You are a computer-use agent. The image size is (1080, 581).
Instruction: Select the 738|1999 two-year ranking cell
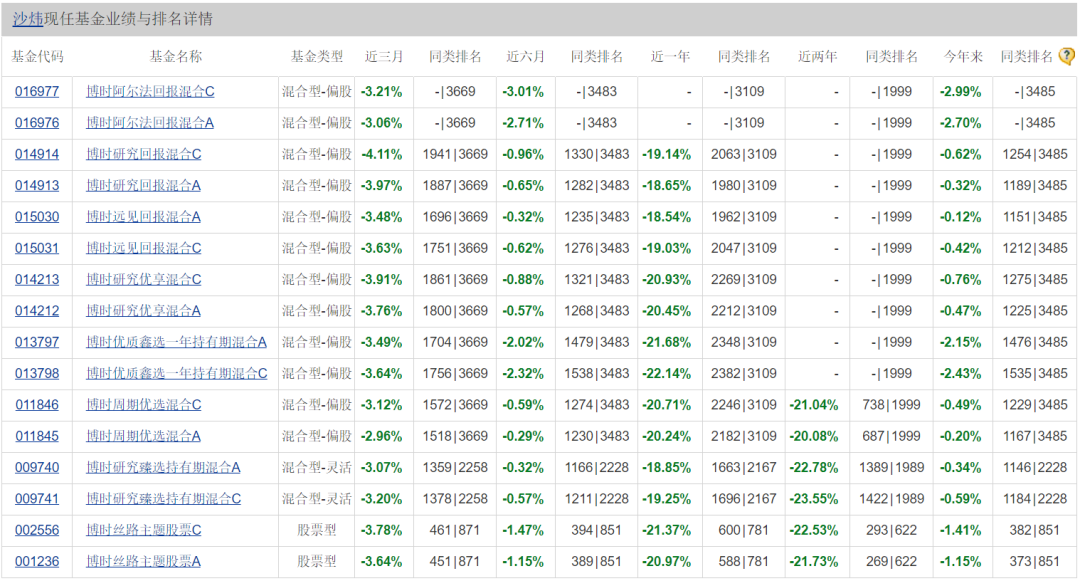click(x=891, y=405)
